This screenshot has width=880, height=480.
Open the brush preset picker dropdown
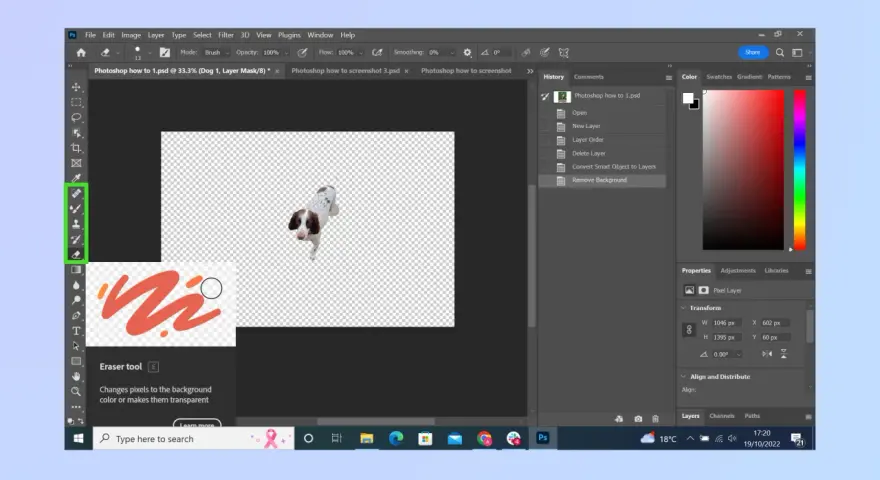tap(150, 53)
